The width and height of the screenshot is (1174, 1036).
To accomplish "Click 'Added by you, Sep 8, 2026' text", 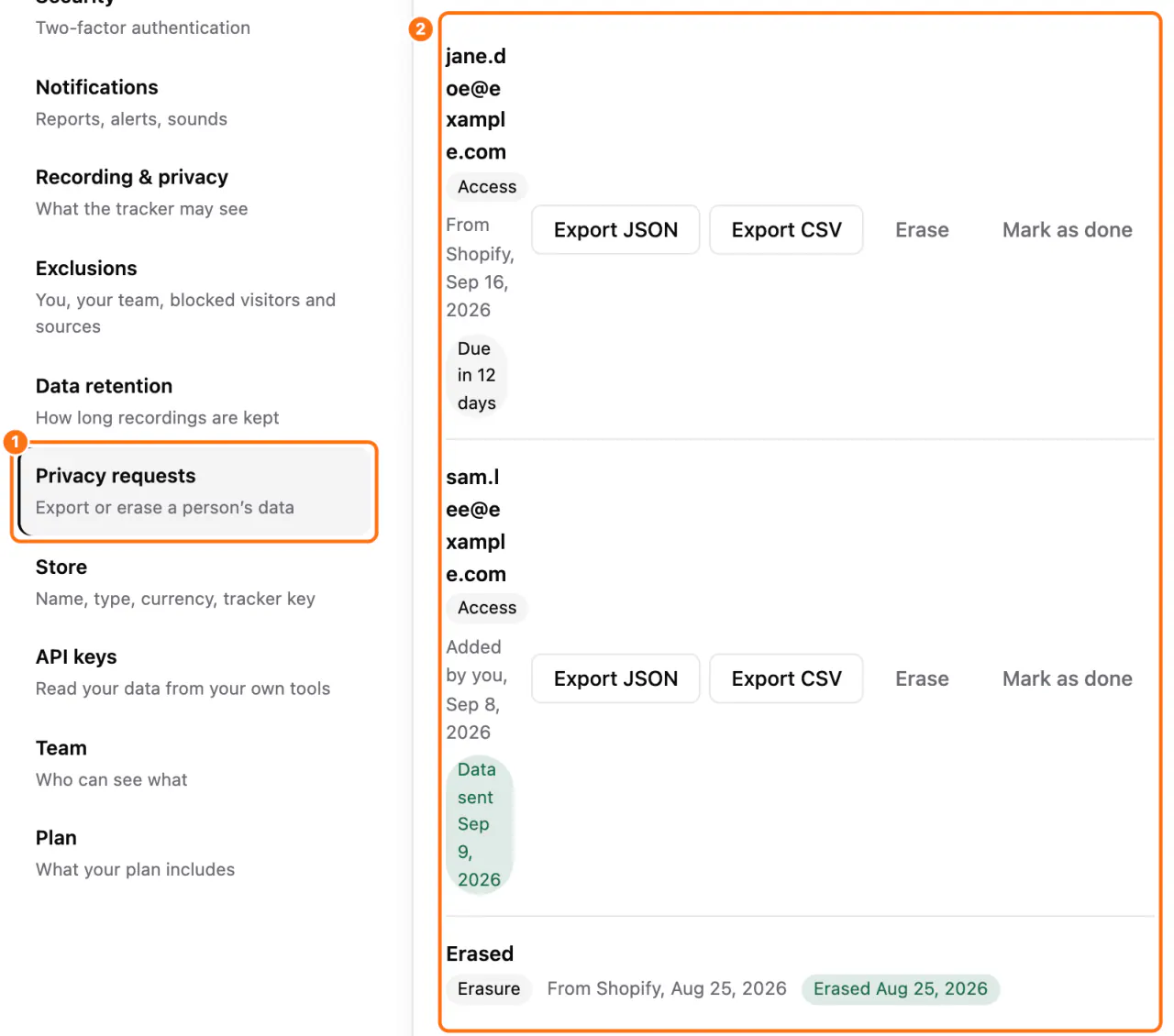I will tap(477, 689).
